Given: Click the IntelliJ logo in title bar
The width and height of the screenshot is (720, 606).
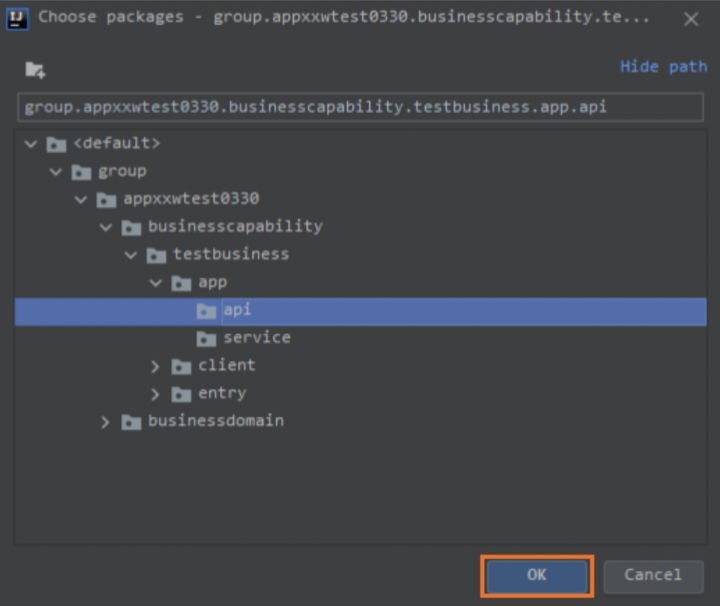Looking at the screenshot, I should (17, 18).
